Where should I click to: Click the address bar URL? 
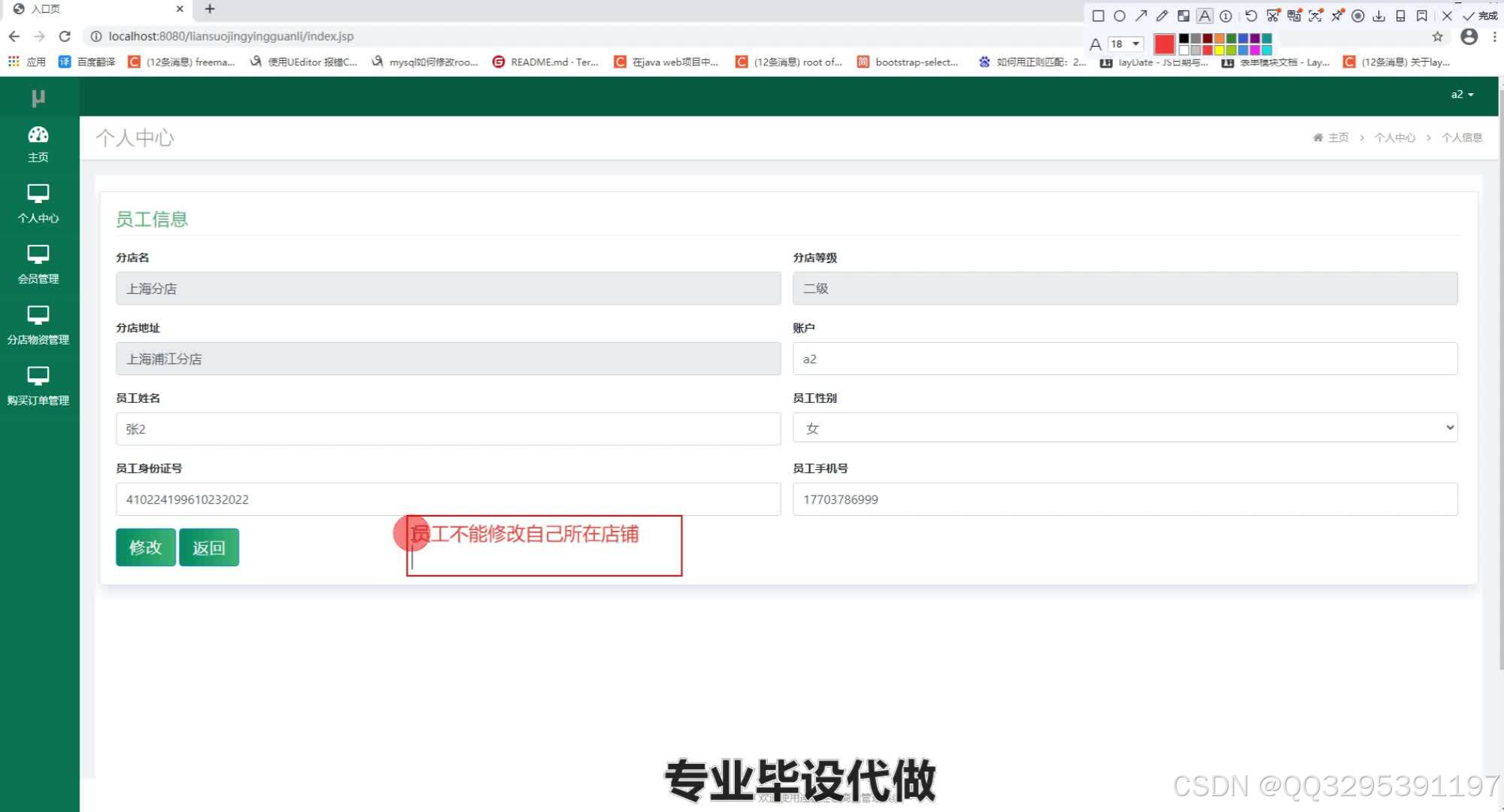pos(230,36)
